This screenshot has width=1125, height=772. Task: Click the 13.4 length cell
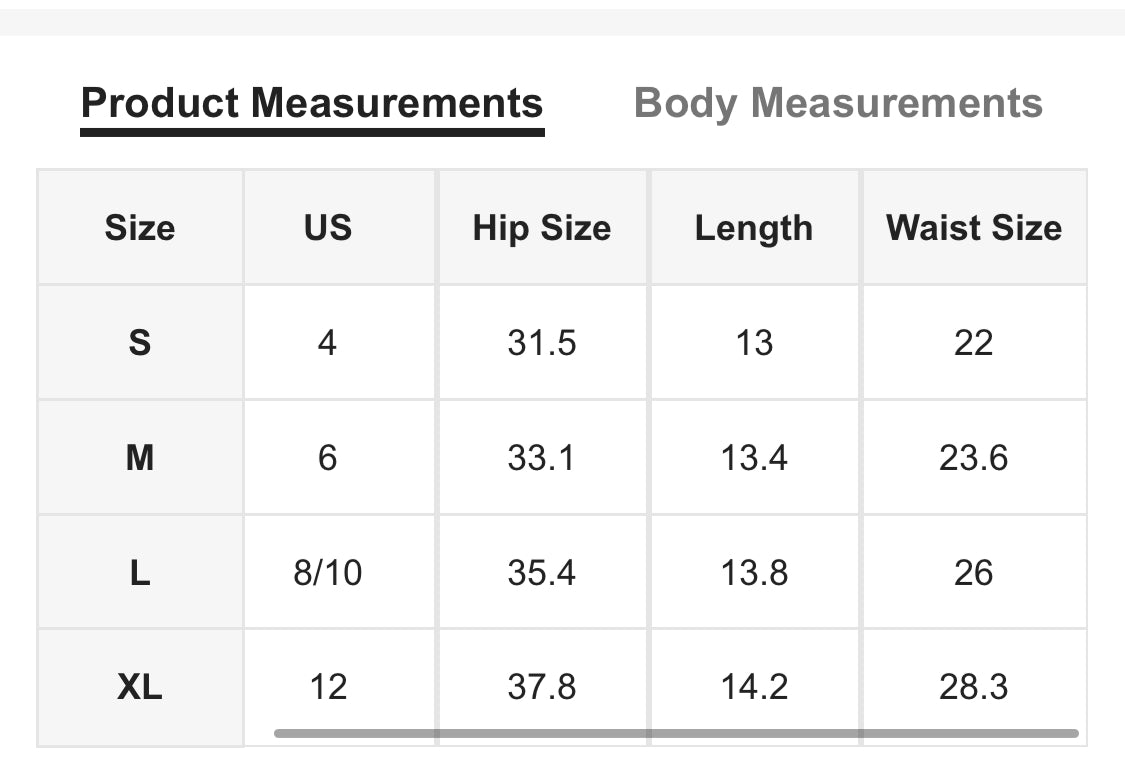(x=754, y=458)
